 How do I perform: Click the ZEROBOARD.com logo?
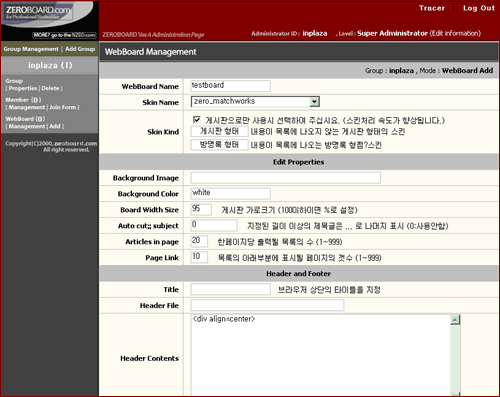(38, 12)
